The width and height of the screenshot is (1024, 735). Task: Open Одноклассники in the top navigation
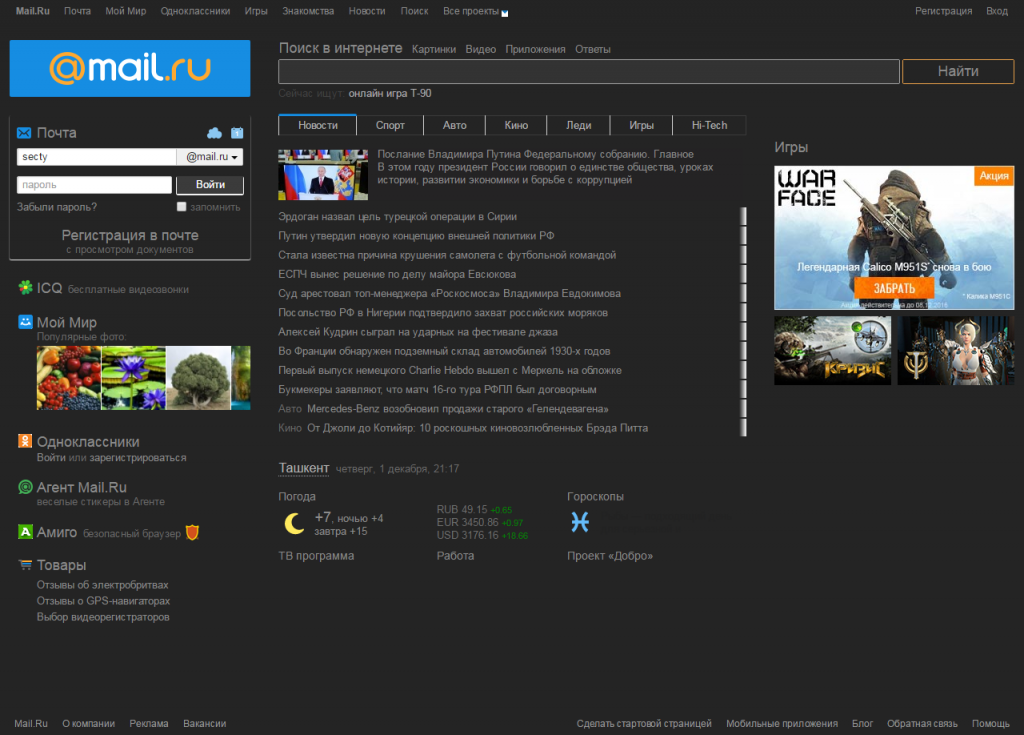click(195, 11)
